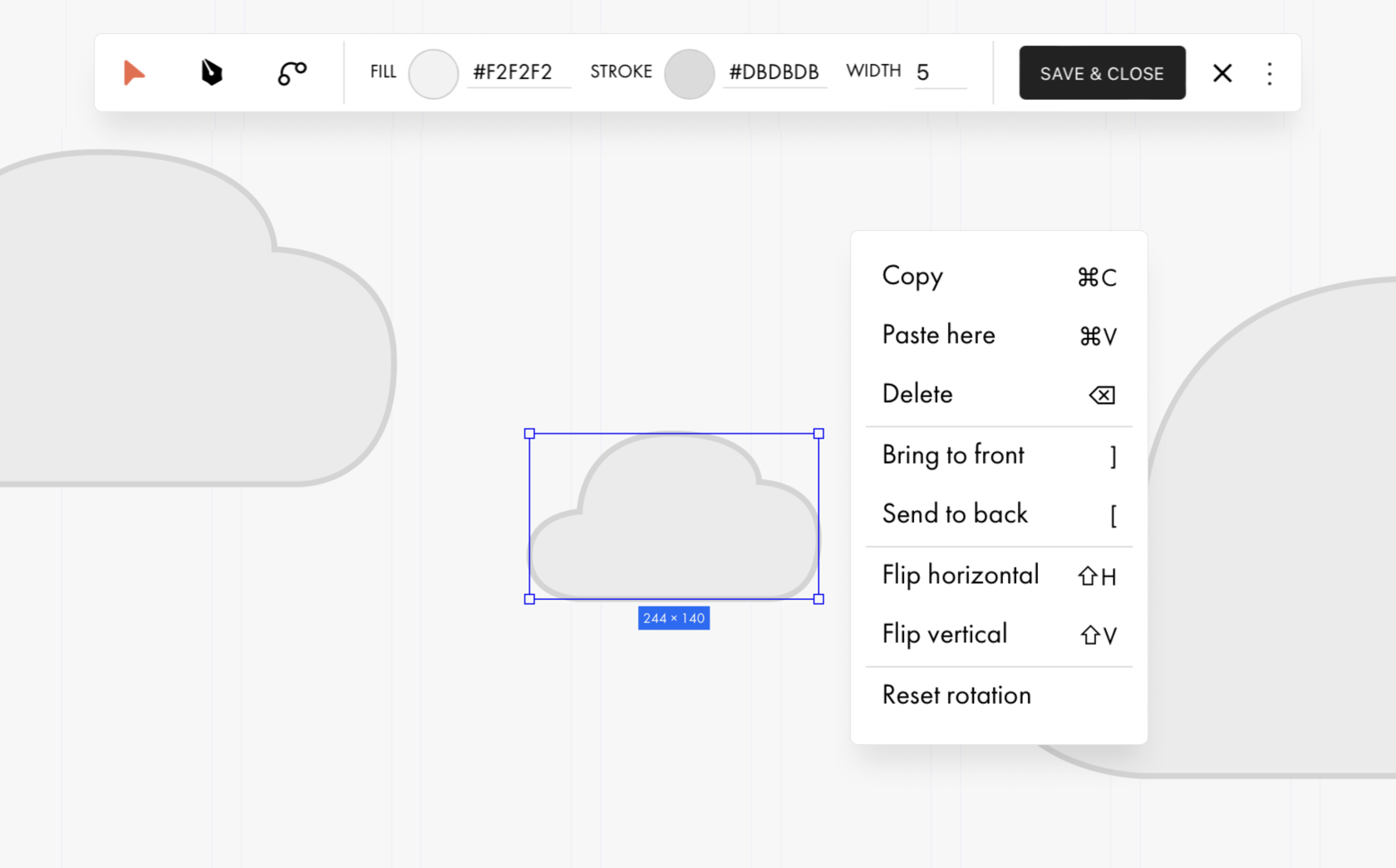Click the top-right selection handle
The image size is (1396, 868).
[818, 434]
